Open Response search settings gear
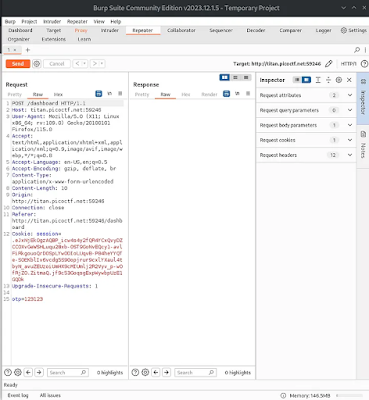The width and height of the screenshot is (369, 400). pyautogui.click(x=145, y=372)
